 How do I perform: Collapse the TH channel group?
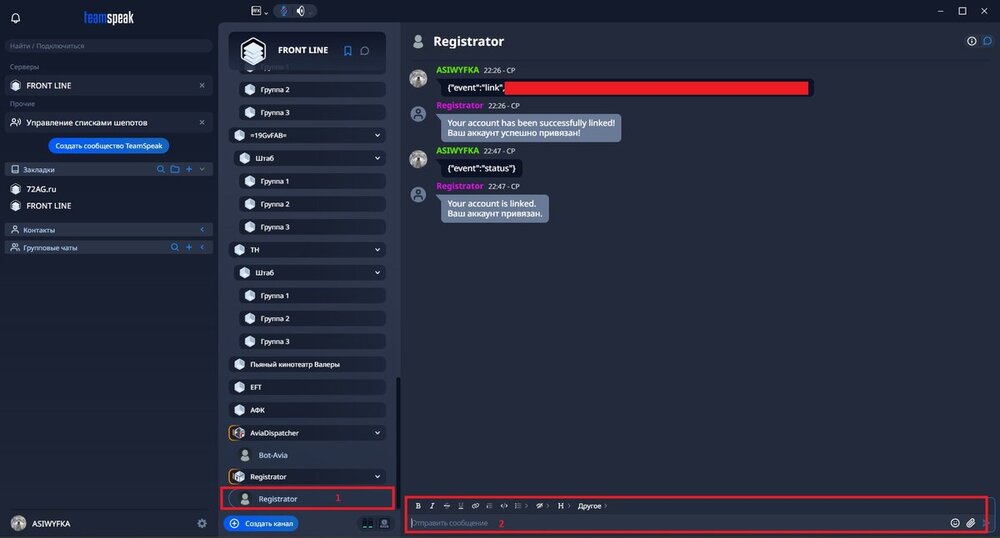pos(378,250)
